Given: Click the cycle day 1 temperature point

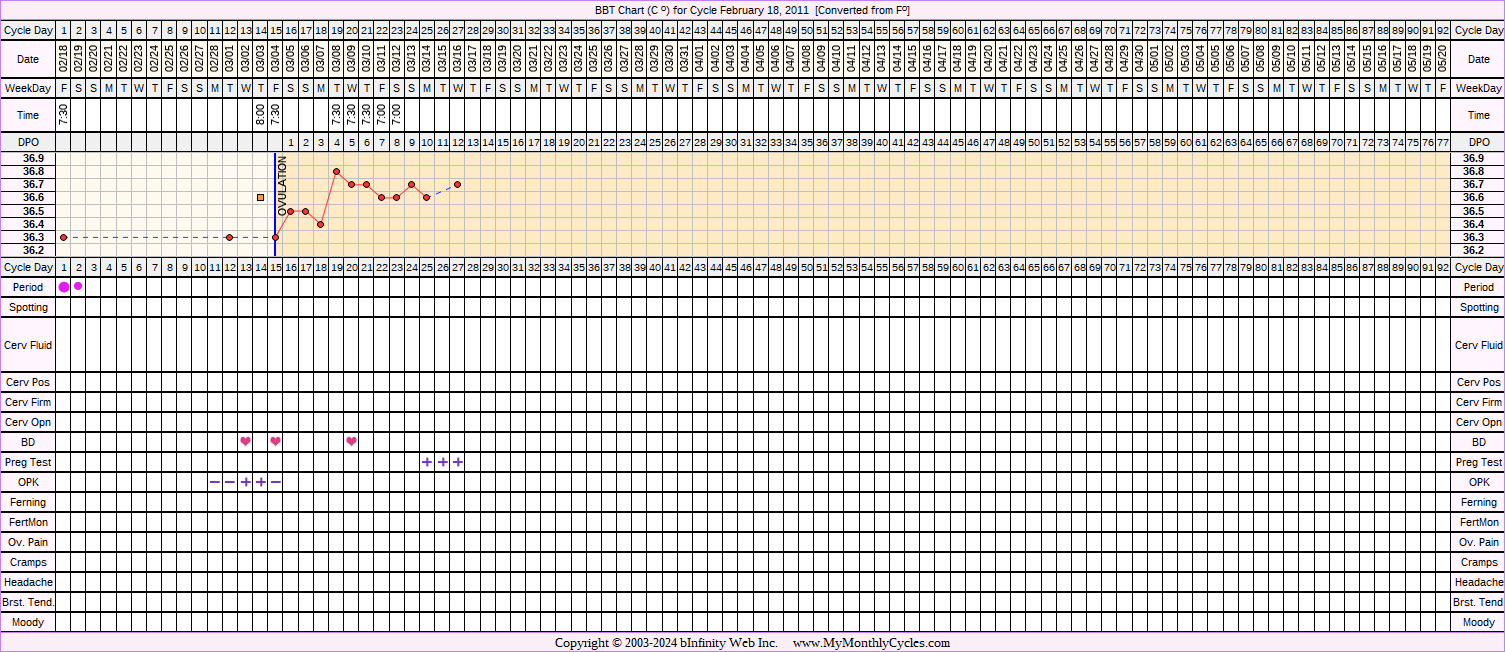Looking at the screenshot, I should click(64, 237).
